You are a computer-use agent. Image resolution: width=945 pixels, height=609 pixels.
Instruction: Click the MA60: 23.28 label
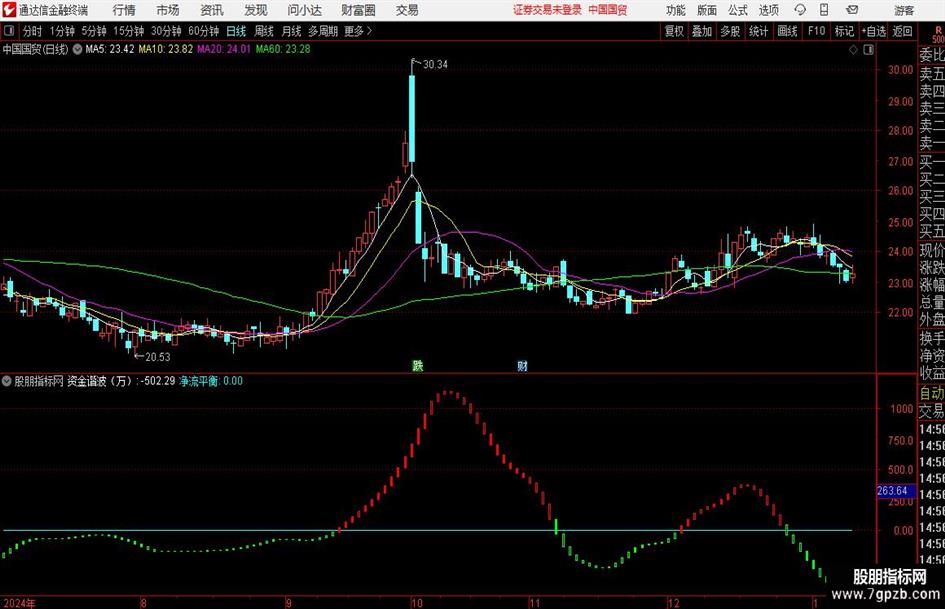[283, 49]
